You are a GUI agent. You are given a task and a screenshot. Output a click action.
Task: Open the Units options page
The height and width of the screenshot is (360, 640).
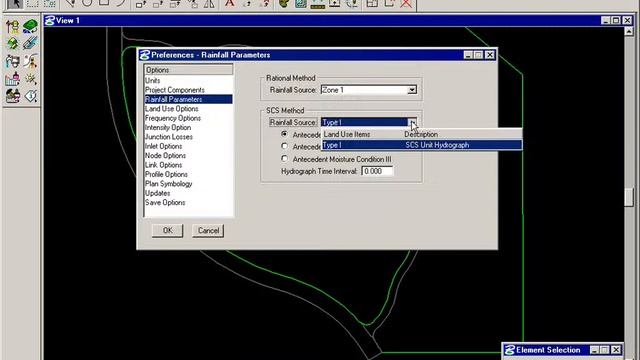153,80
